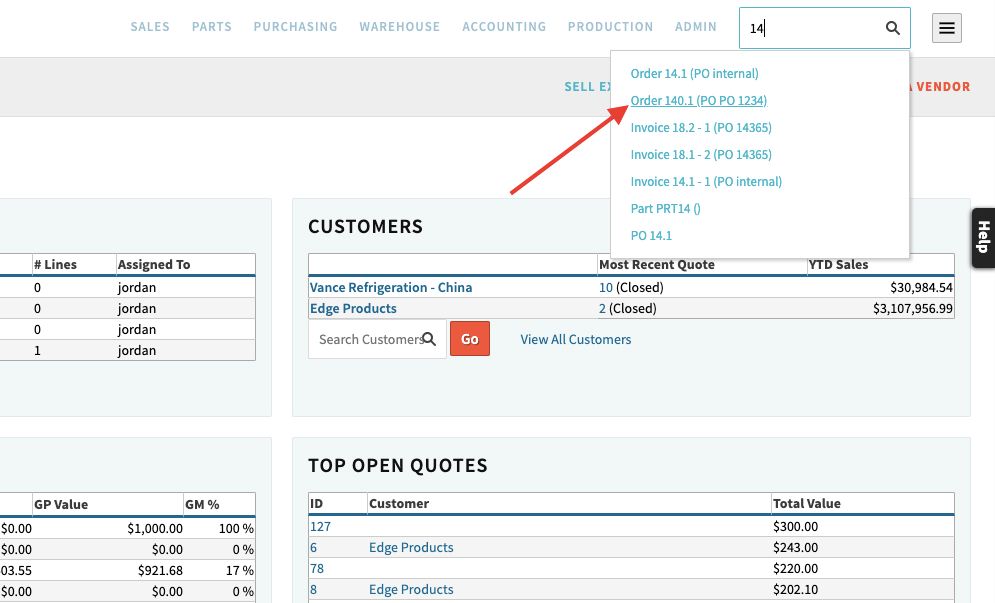The image size is (995, 603).
Task: Click the magnifier inside the customer search box
Action: [x=429, y=339]
